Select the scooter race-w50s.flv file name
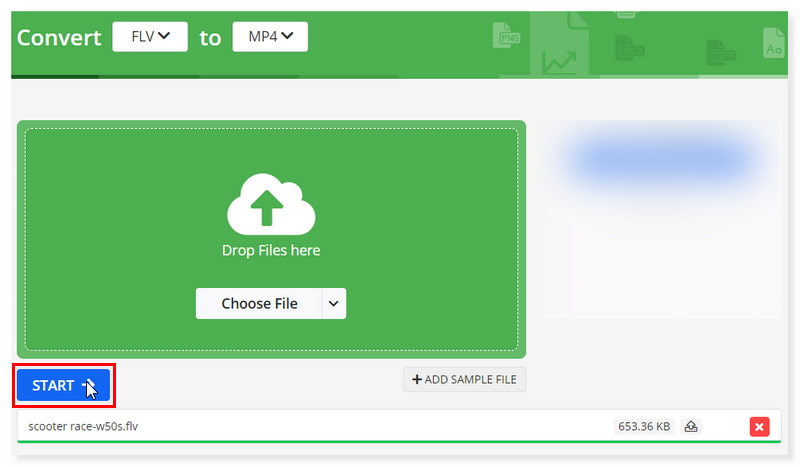This screenshot has width=800, height=467. point(83,426)
